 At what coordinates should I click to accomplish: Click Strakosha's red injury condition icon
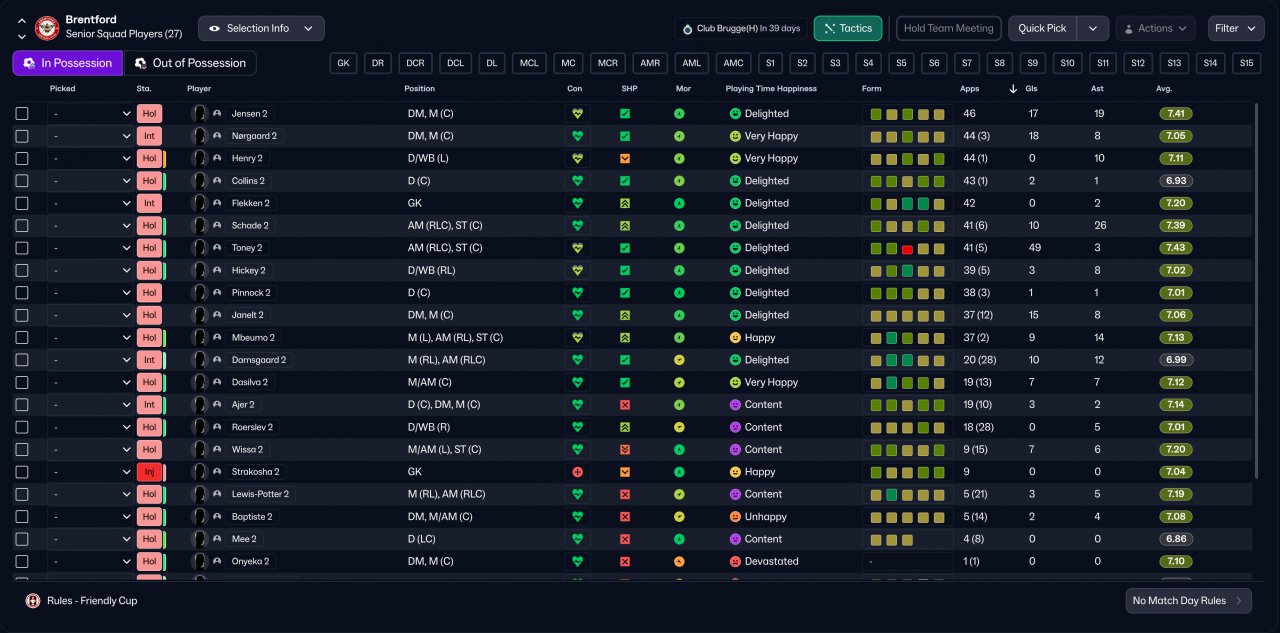577,472
